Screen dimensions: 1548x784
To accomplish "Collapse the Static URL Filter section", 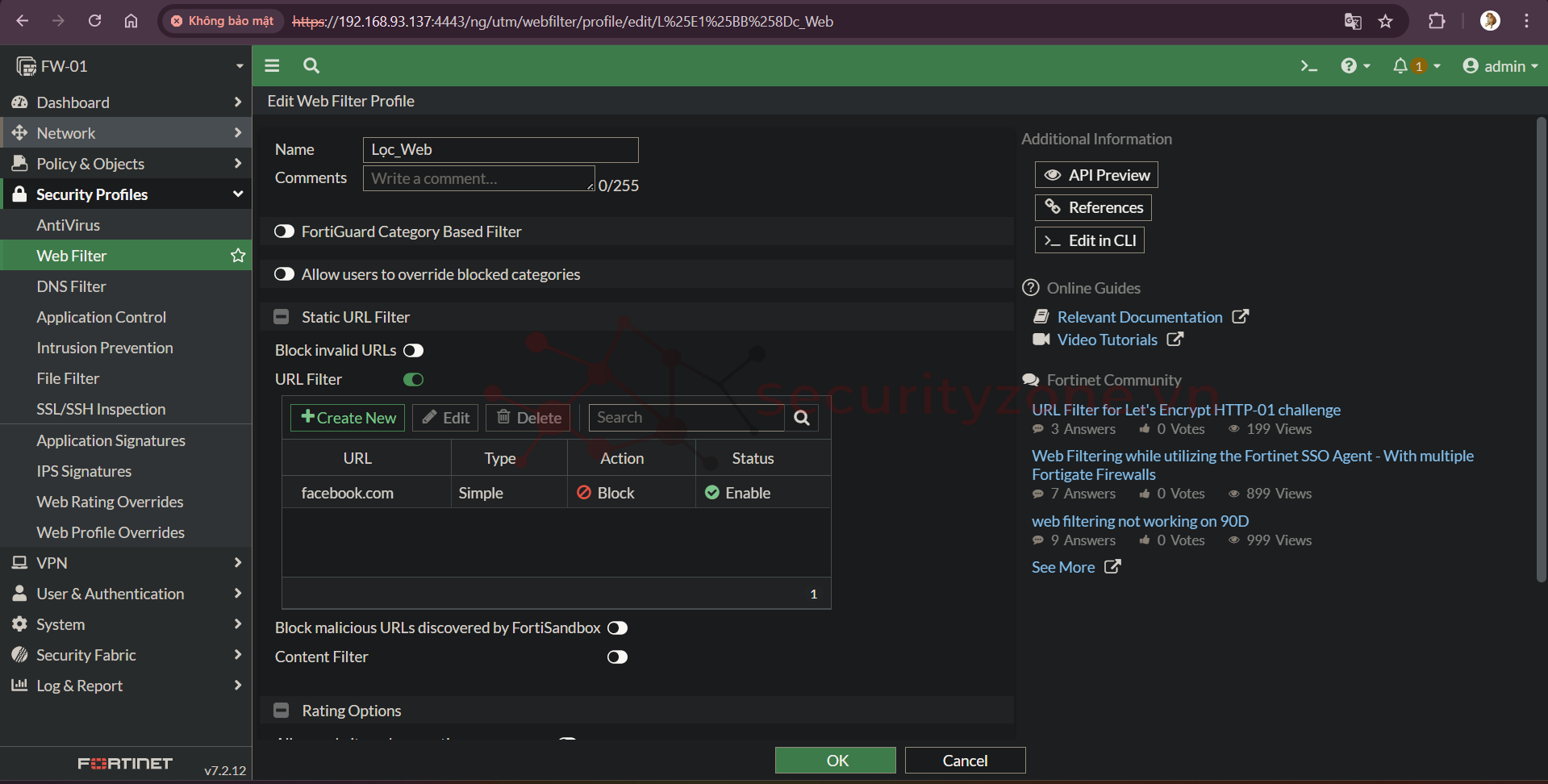I will pos(282,318).
